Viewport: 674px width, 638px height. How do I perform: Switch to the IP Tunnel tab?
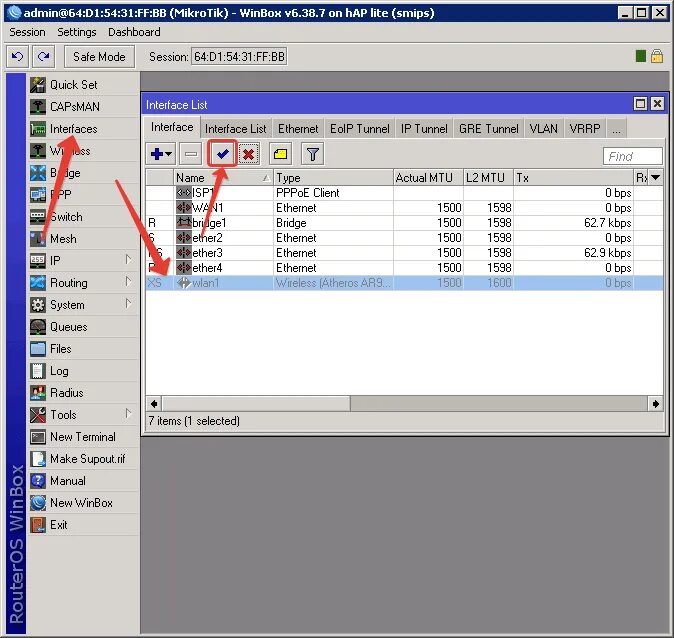pyautogui.click(x=424, y=129)
